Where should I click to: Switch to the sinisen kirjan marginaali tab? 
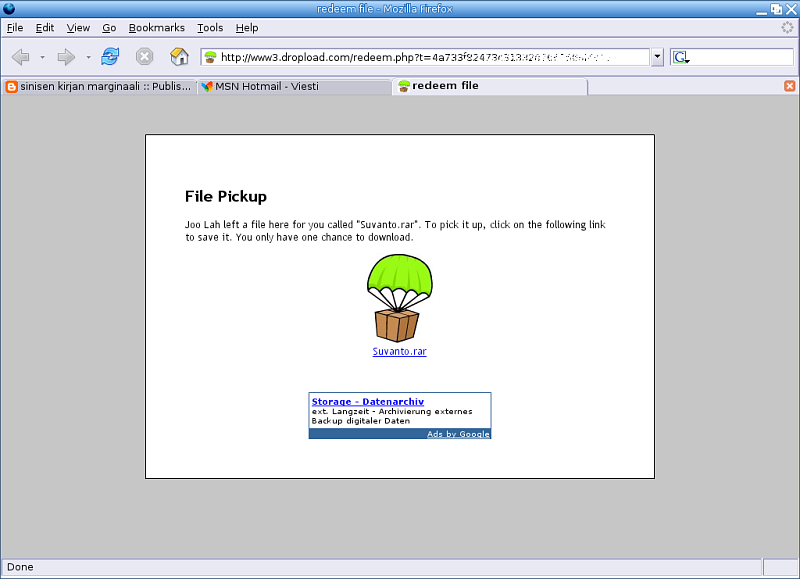coord(98,87)
